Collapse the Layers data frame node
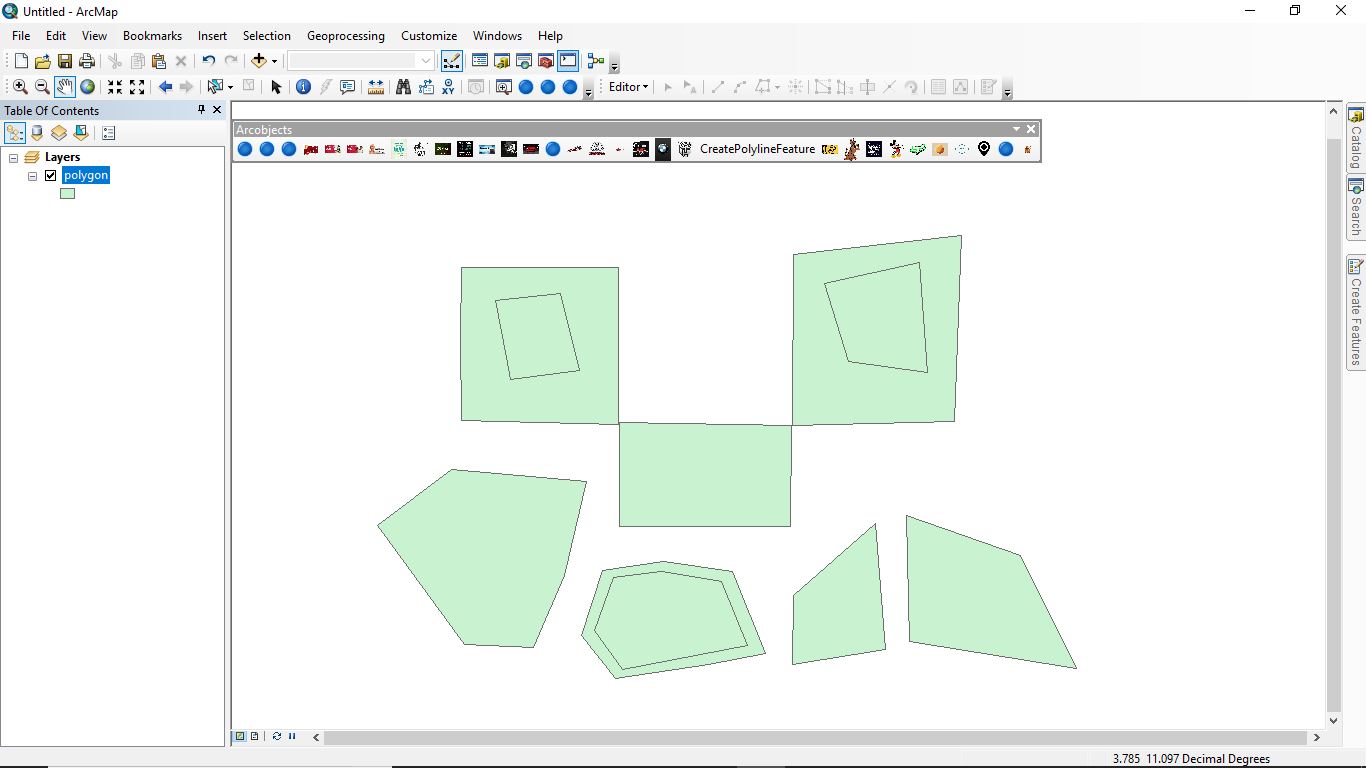Image resolution: width=1366 pixels, height=768 pixels. [14, 158]
